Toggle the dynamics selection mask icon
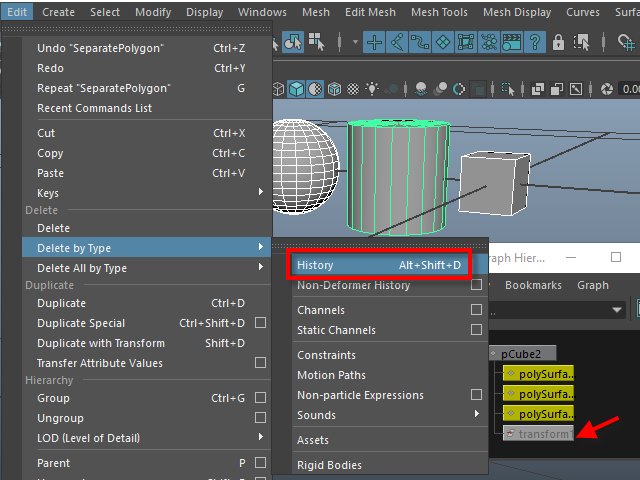This screenshot has width=640, height=480. (489, 42)
